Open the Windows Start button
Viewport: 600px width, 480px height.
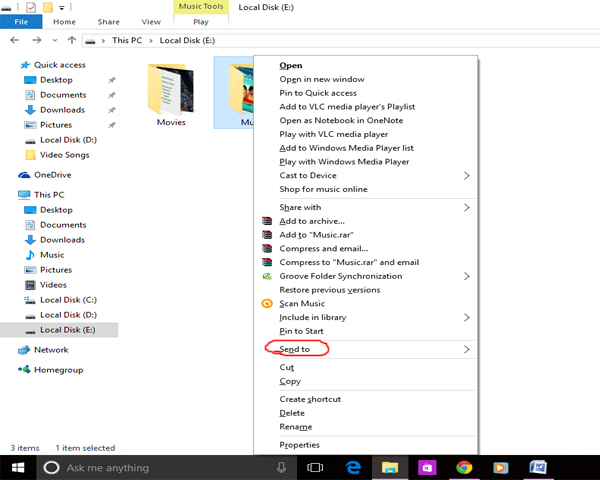click(x=18, y=467)
